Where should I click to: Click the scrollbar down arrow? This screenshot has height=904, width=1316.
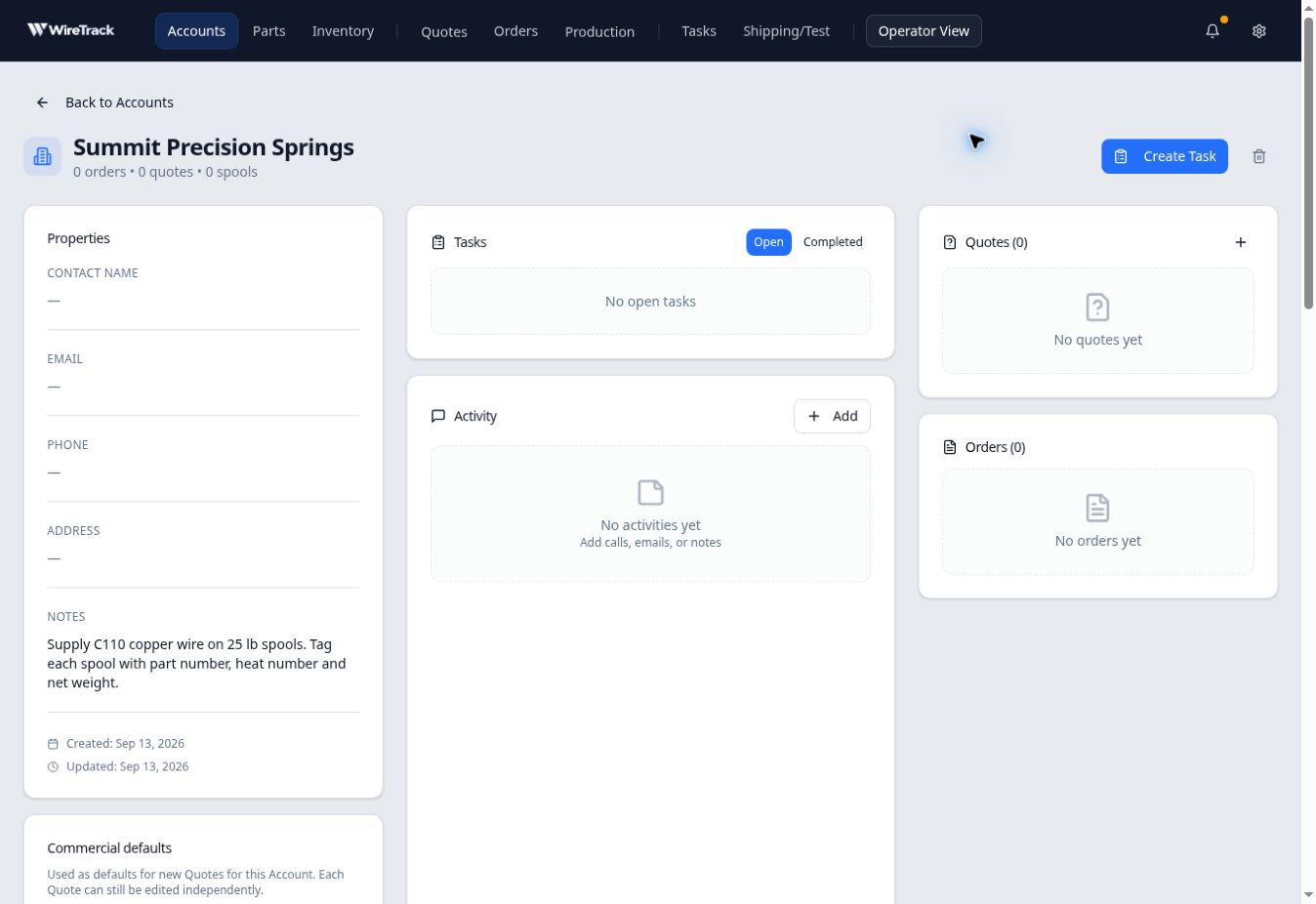1308,895
